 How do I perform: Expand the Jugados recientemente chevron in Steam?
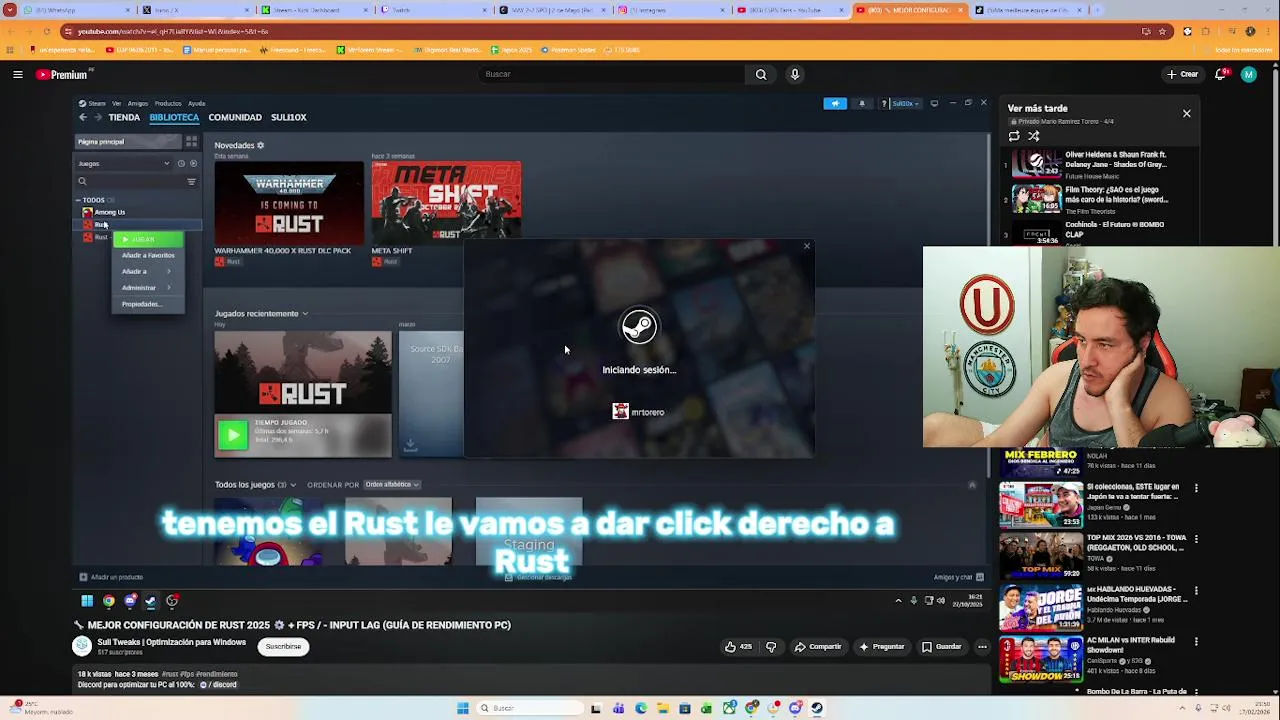305,314
